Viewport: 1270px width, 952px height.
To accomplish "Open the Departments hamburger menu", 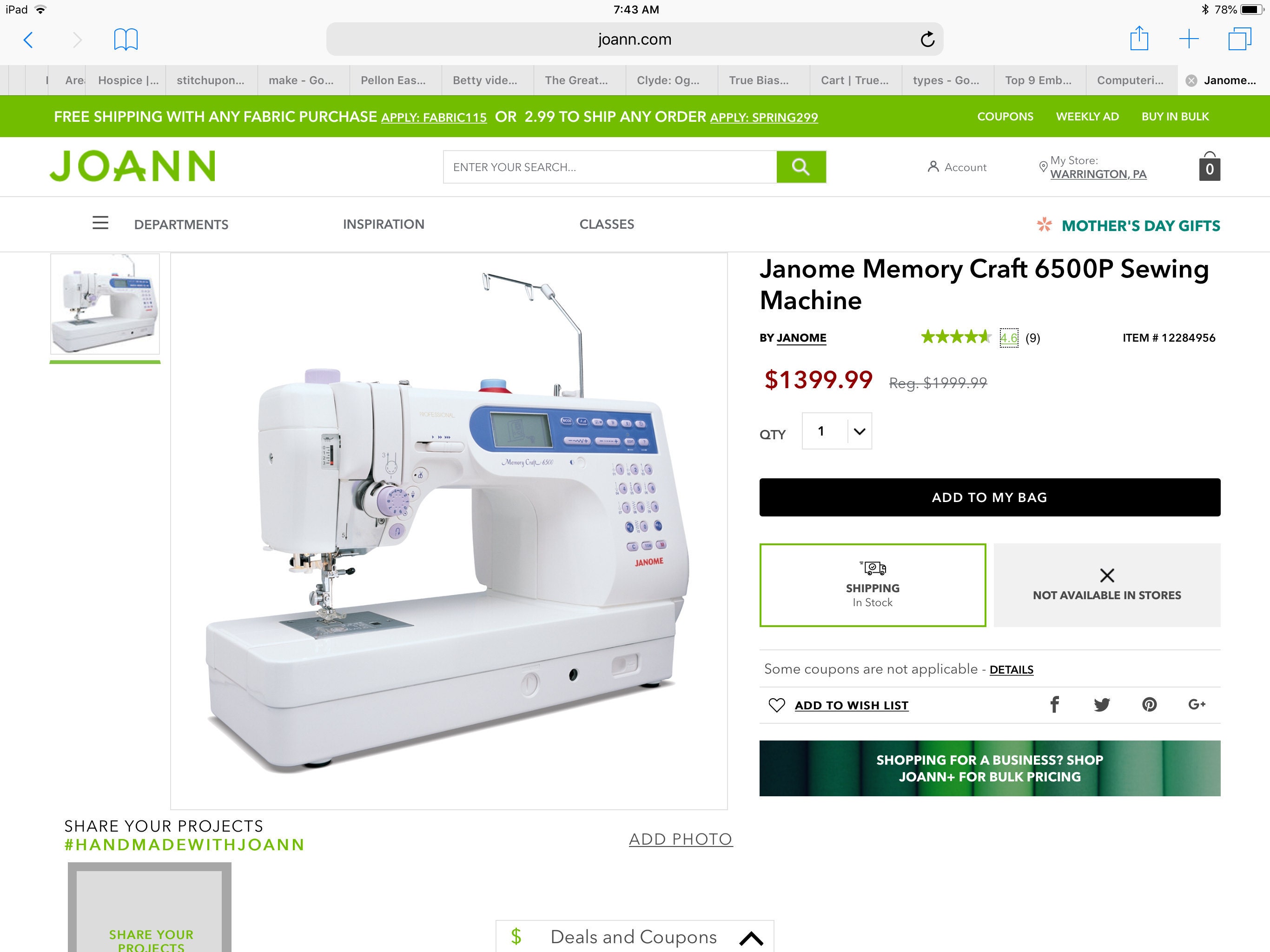I will pos(100,223).
